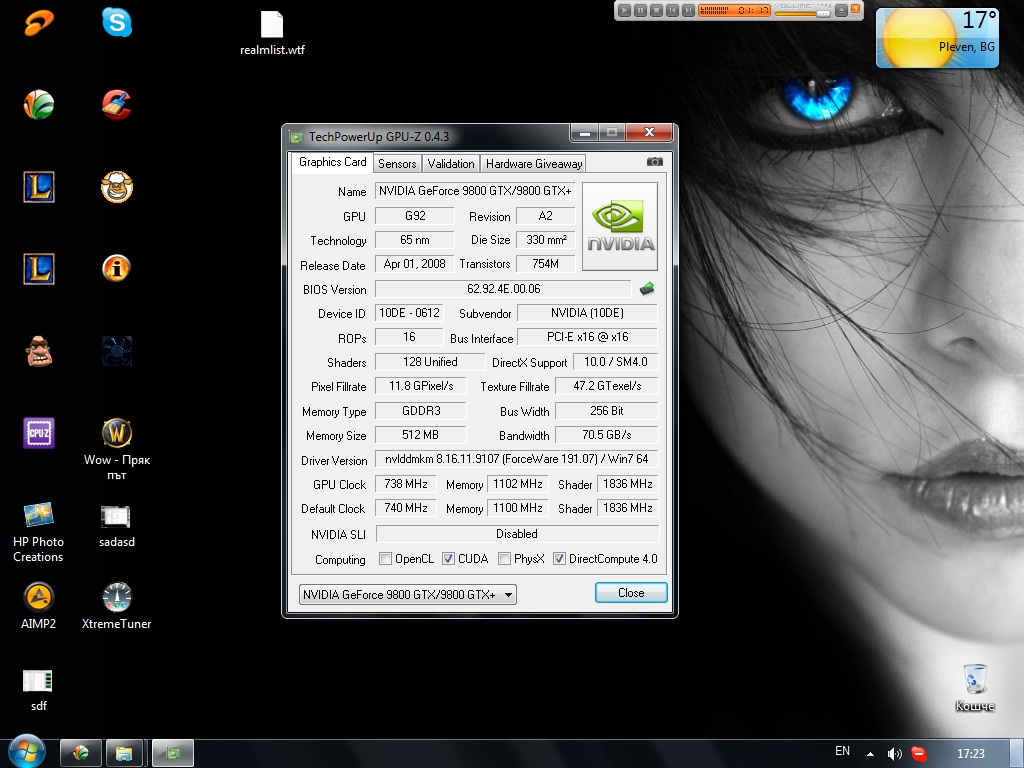Launch CCleaner from the desktop
Image resolution: width=1024 pixels, height=768 pixels.
tap(117, 104)
